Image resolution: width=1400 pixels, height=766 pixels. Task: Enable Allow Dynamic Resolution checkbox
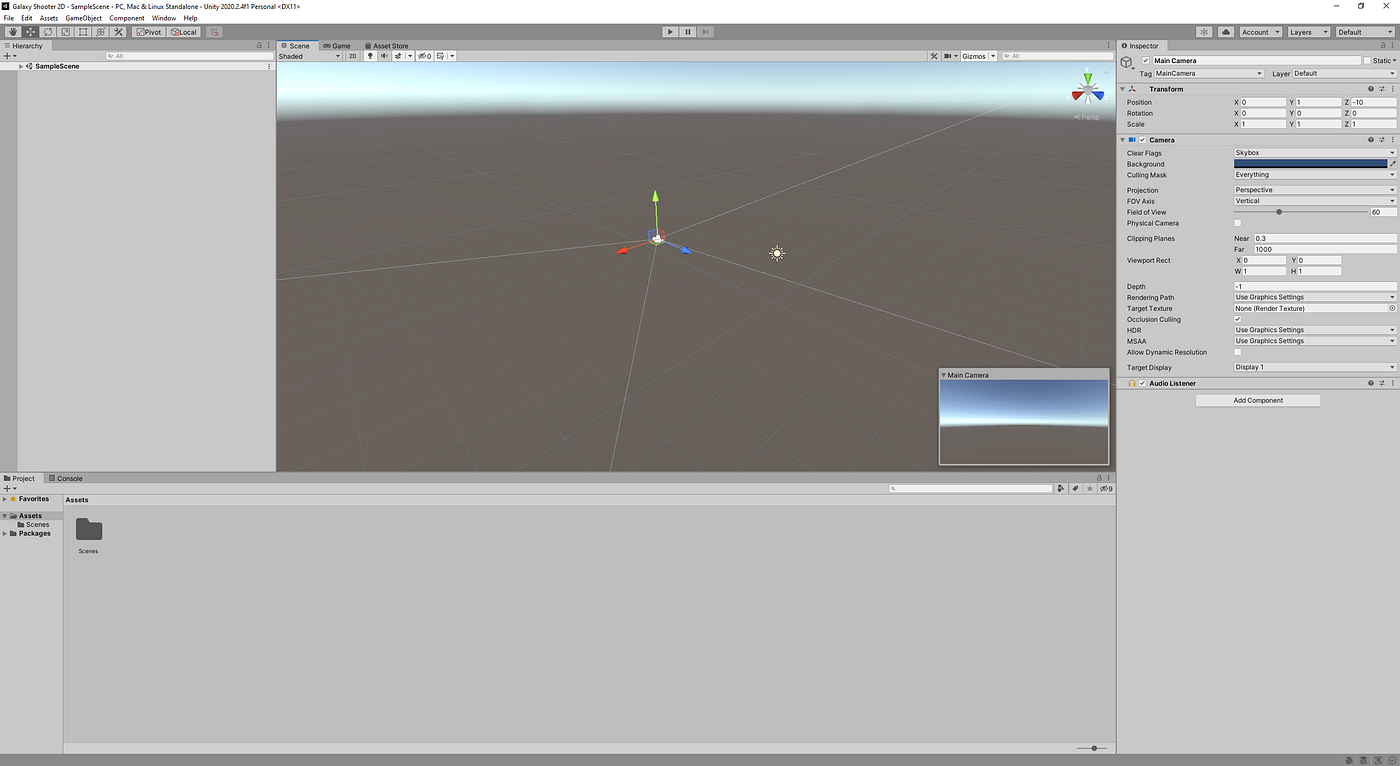point(1238,352)
